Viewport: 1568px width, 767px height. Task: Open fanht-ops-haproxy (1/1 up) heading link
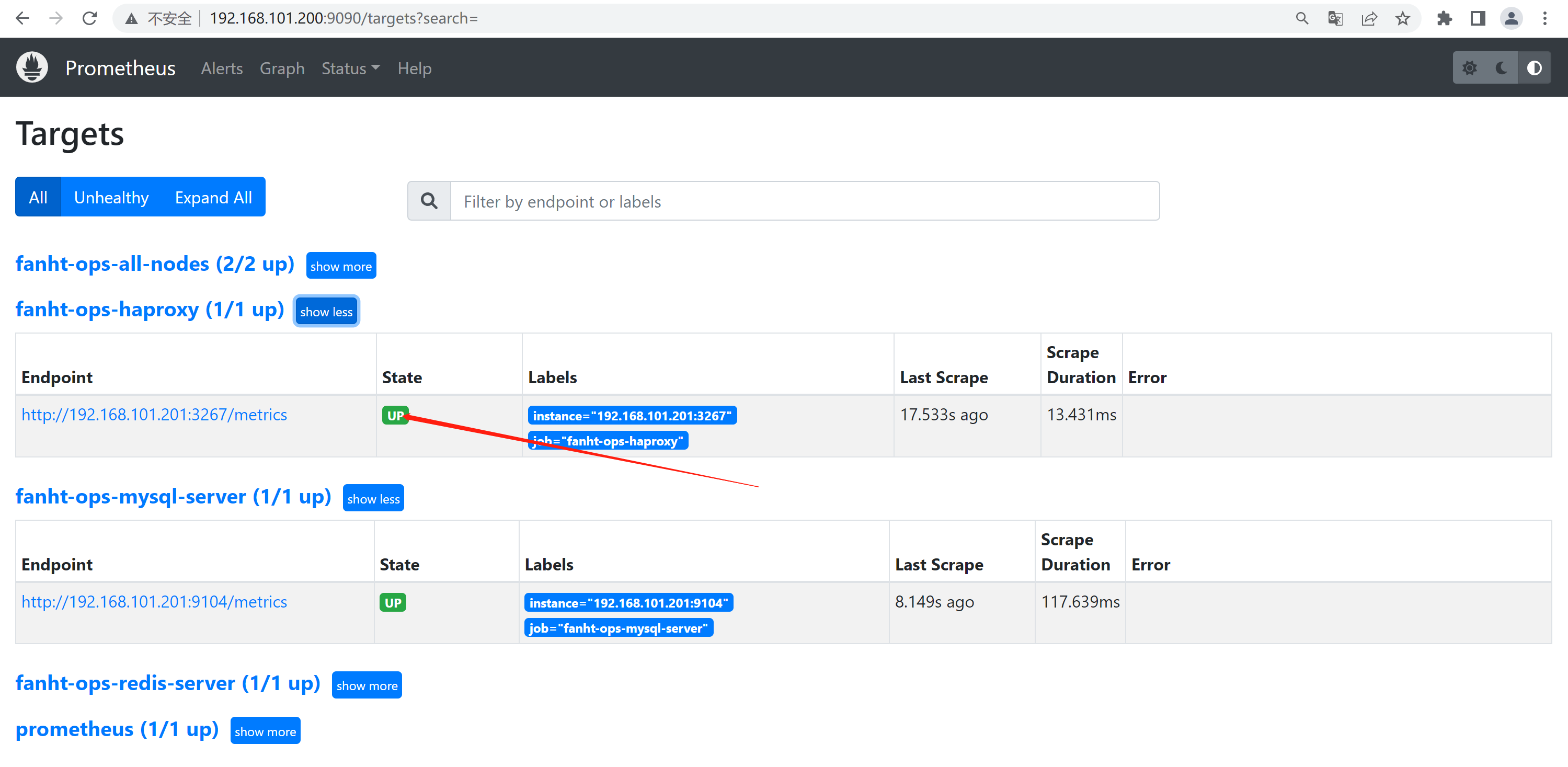pyautogui.click(x=150, y=309)
